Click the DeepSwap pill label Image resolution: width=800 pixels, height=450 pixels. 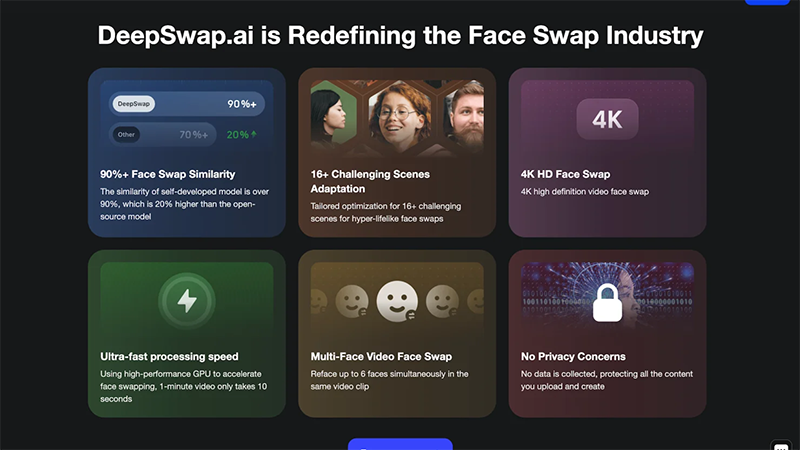pos(134,104)
